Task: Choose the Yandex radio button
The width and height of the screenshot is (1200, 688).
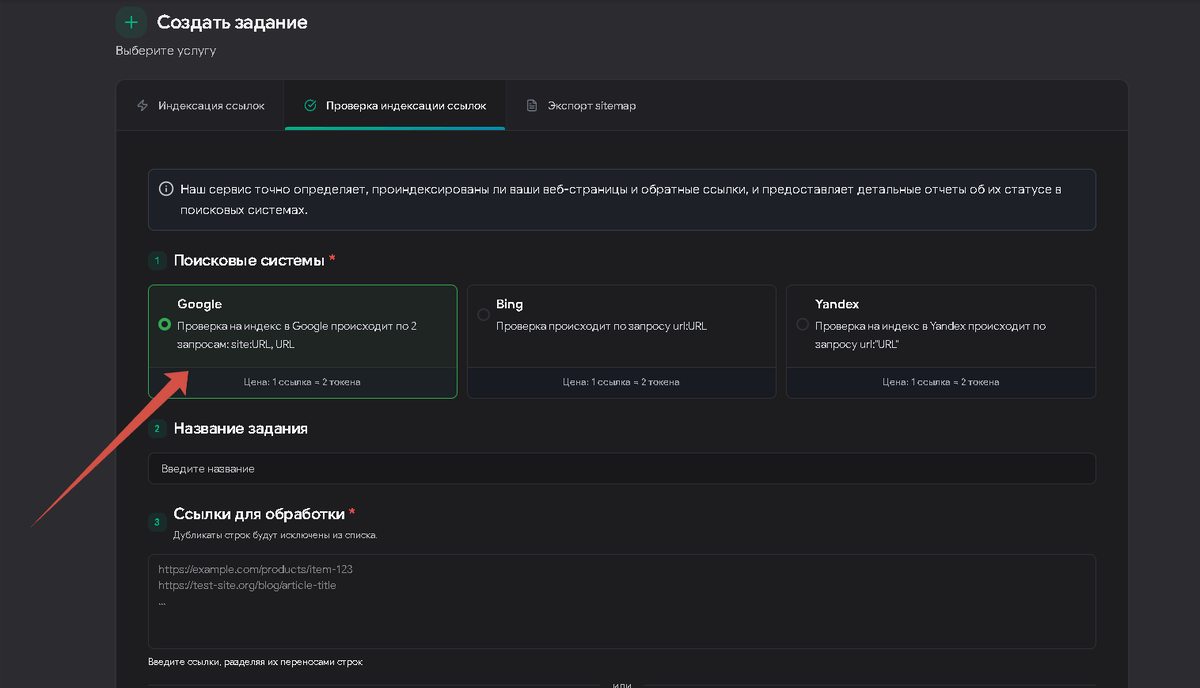Action: (x=803, y=325)
